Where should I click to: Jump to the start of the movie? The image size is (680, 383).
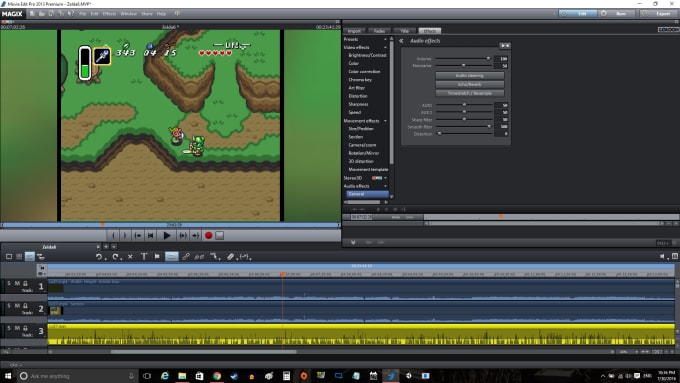coord(150,236)
